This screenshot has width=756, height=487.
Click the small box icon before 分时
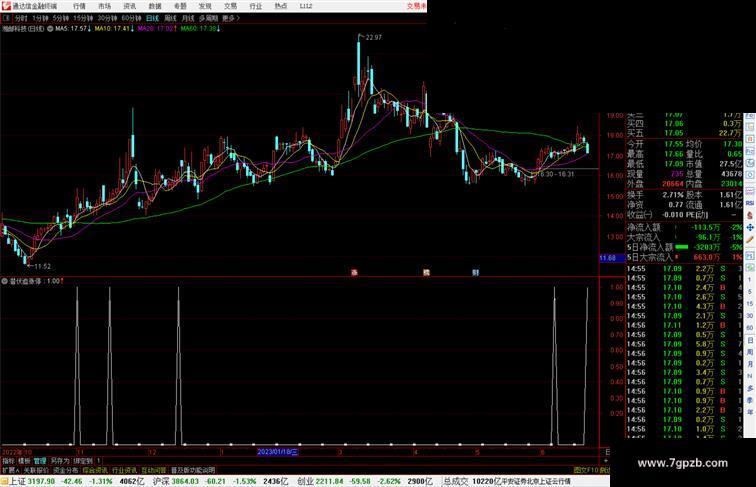(6, 18)
